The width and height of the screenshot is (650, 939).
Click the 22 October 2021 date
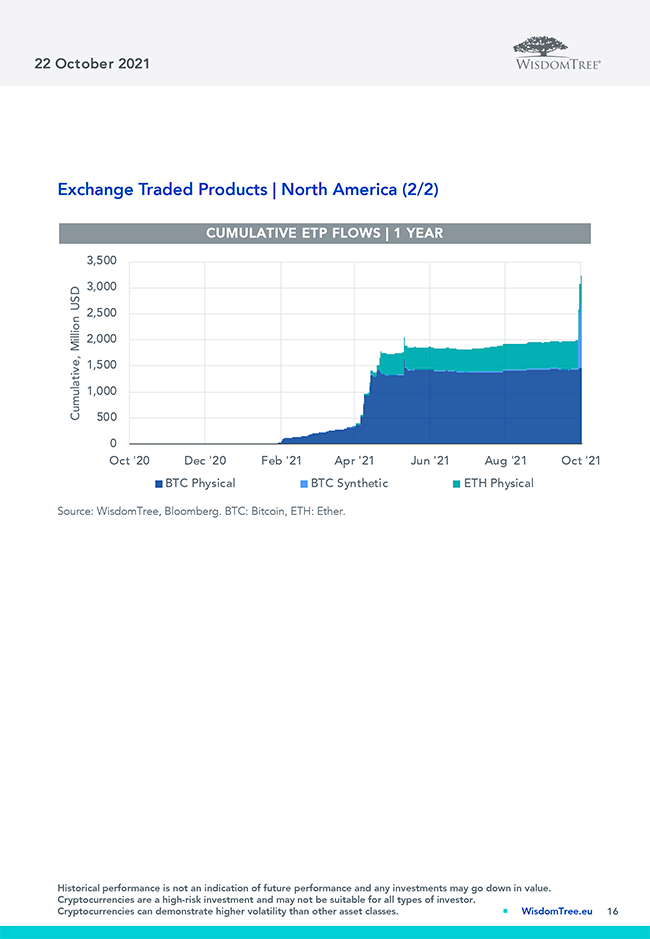point(92,63)
